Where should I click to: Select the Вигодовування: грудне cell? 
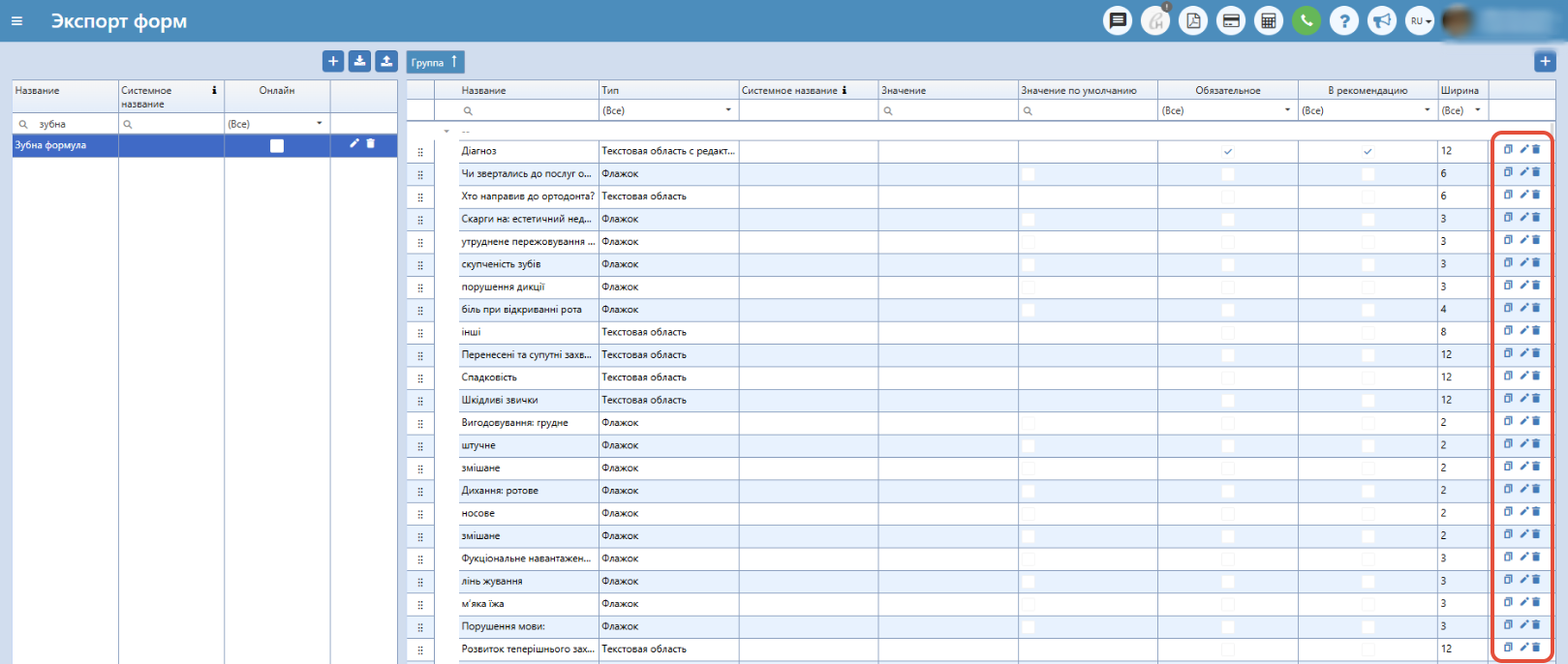tap(529, 423)
